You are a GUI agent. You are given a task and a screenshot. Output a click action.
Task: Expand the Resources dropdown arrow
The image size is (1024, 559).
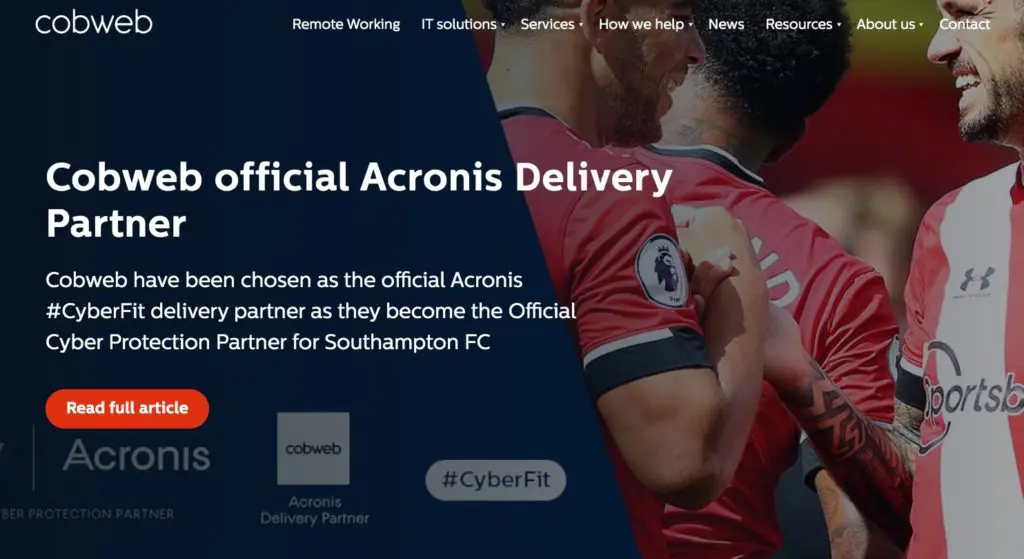click(839, 25)
